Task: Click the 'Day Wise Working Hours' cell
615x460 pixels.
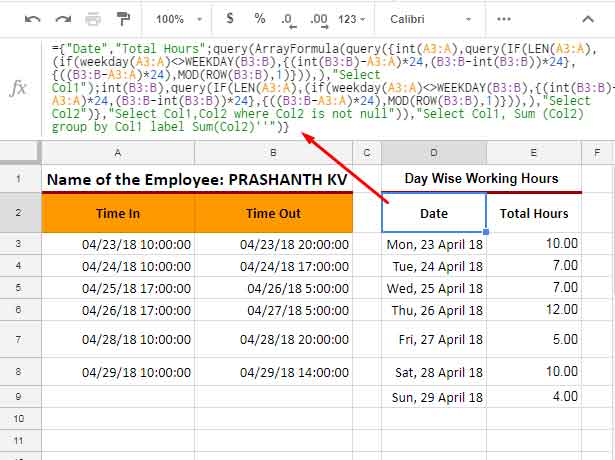Action: (x=481, y=178)
